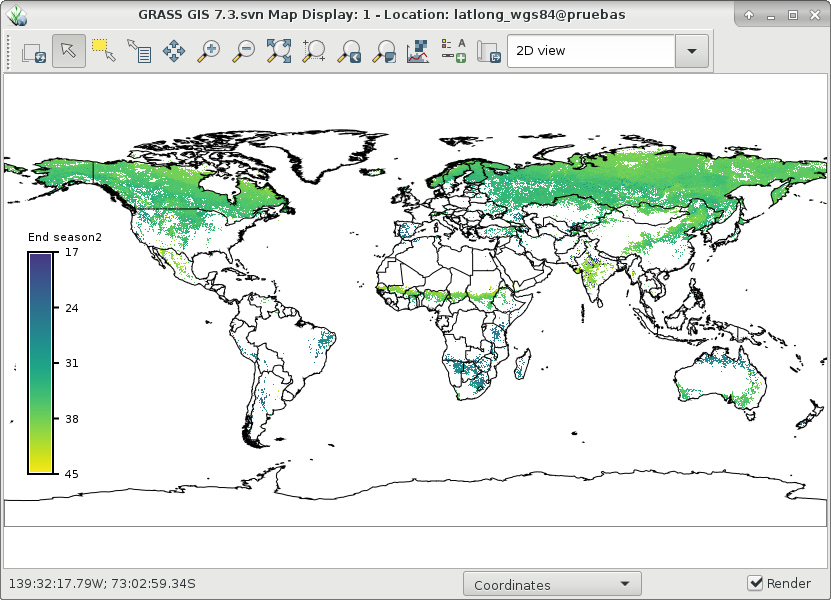Click the Save display to file button

pos(488,52)
